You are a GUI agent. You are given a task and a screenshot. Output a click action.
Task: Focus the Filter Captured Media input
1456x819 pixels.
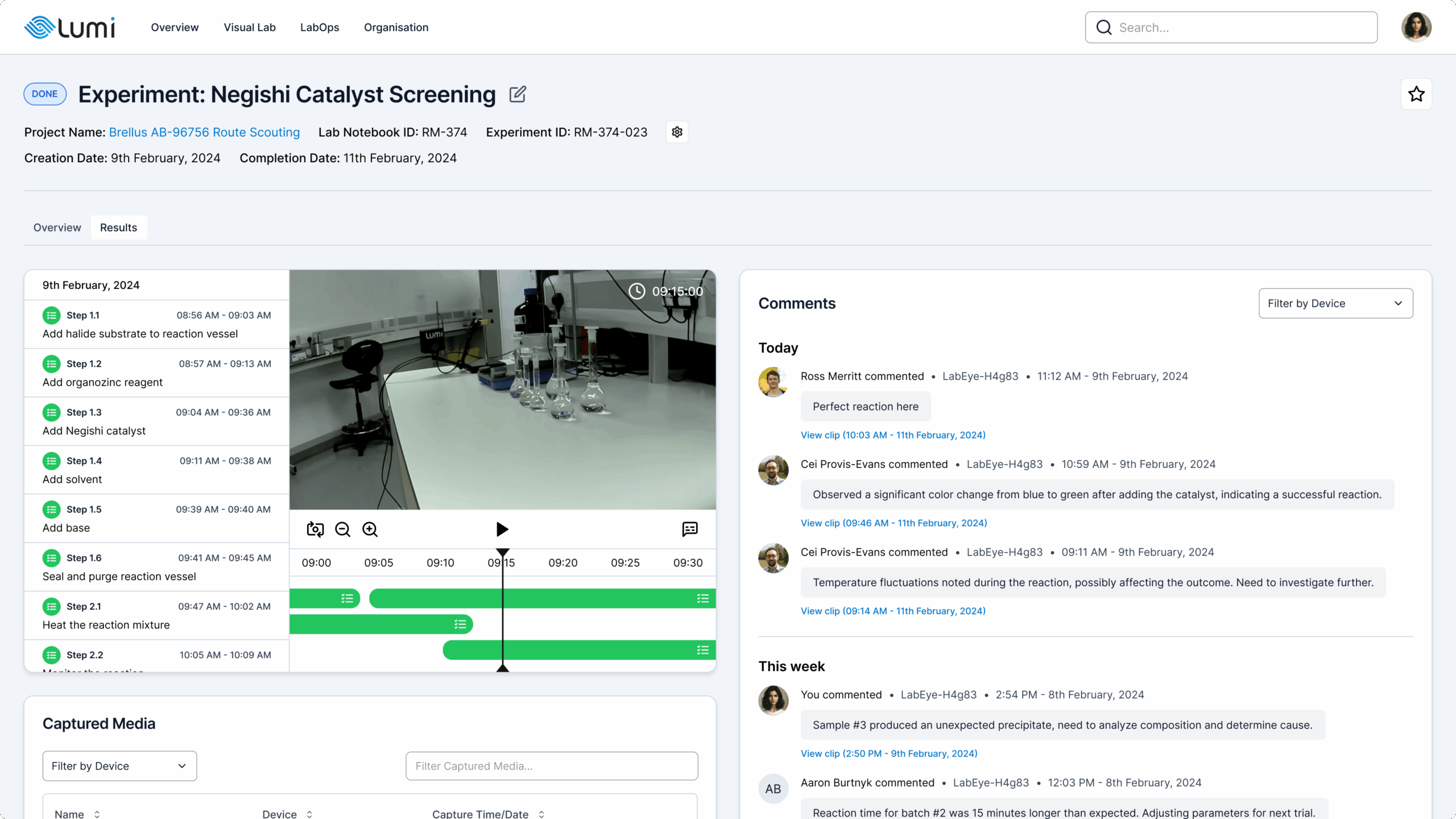(x=552, y=766)
